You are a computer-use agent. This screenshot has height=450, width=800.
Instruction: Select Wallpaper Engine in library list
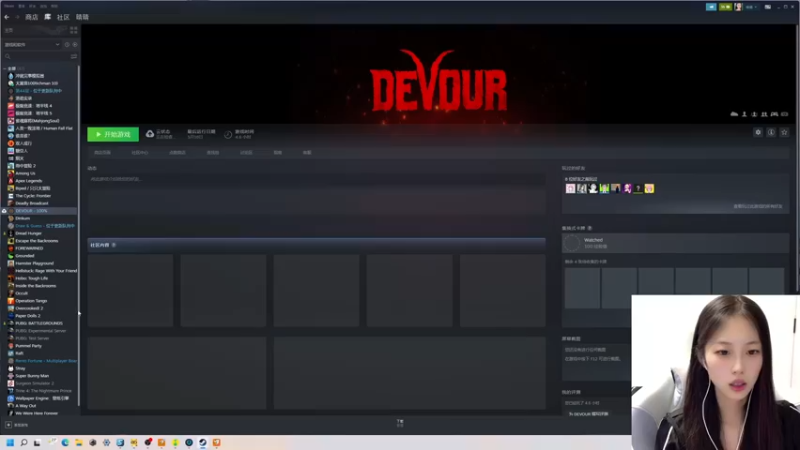(40, 398)
